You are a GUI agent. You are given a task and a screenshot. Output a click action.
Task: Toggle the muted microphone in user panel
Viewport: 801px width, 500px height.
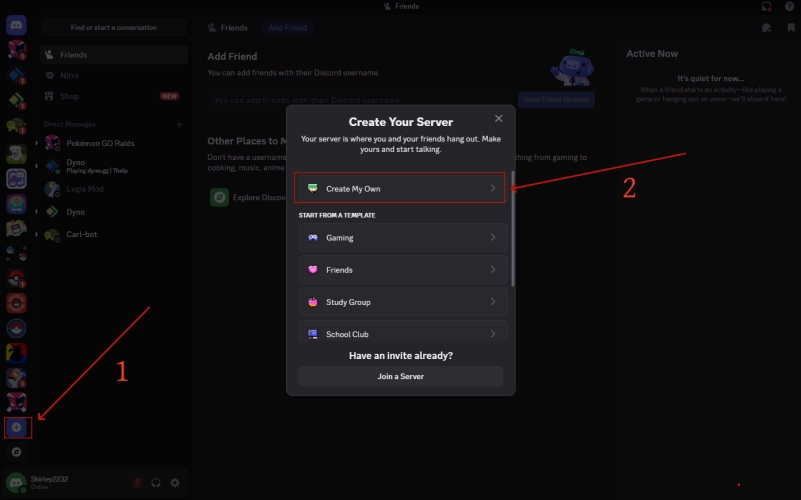coord(137,483)
